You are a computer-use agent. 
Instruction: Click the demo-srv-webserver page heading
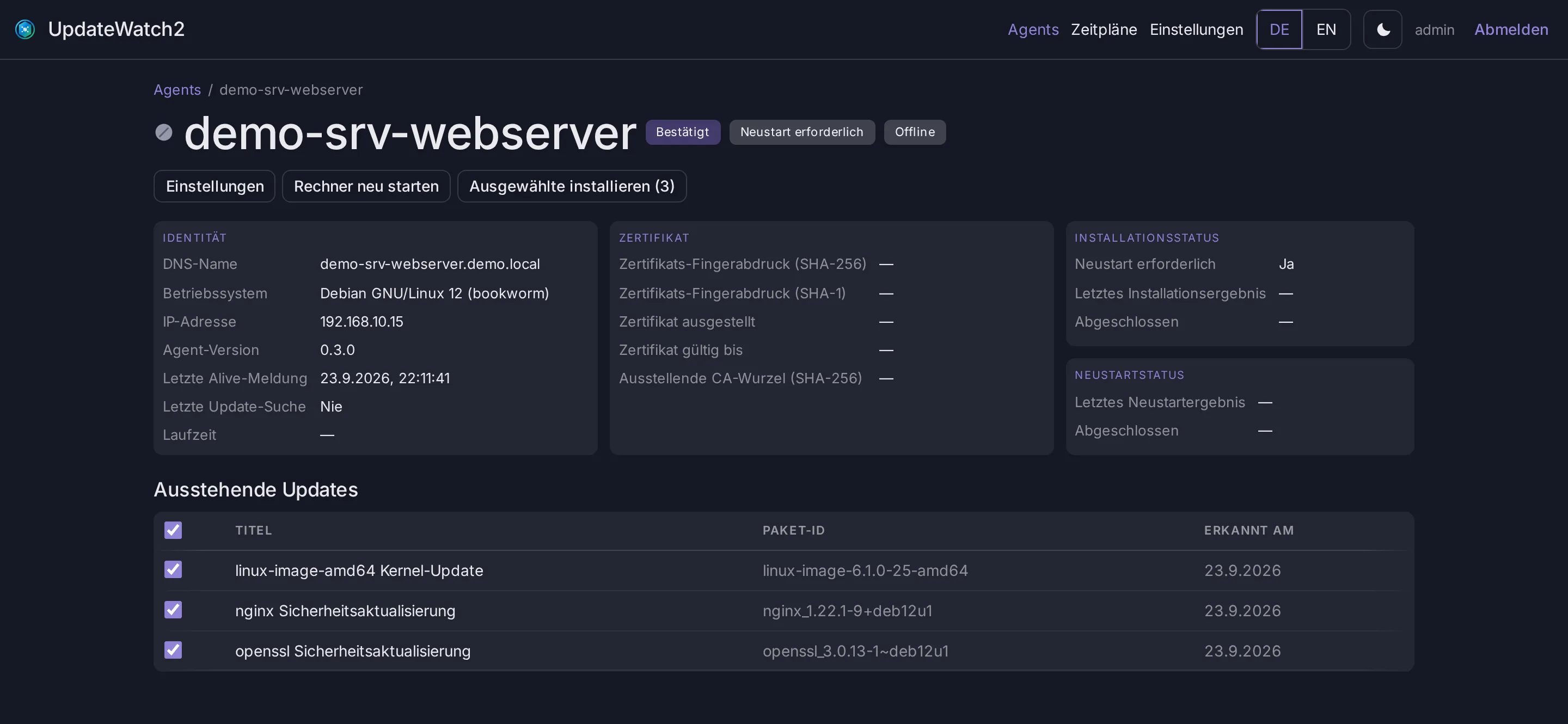(x=409, y=133)
